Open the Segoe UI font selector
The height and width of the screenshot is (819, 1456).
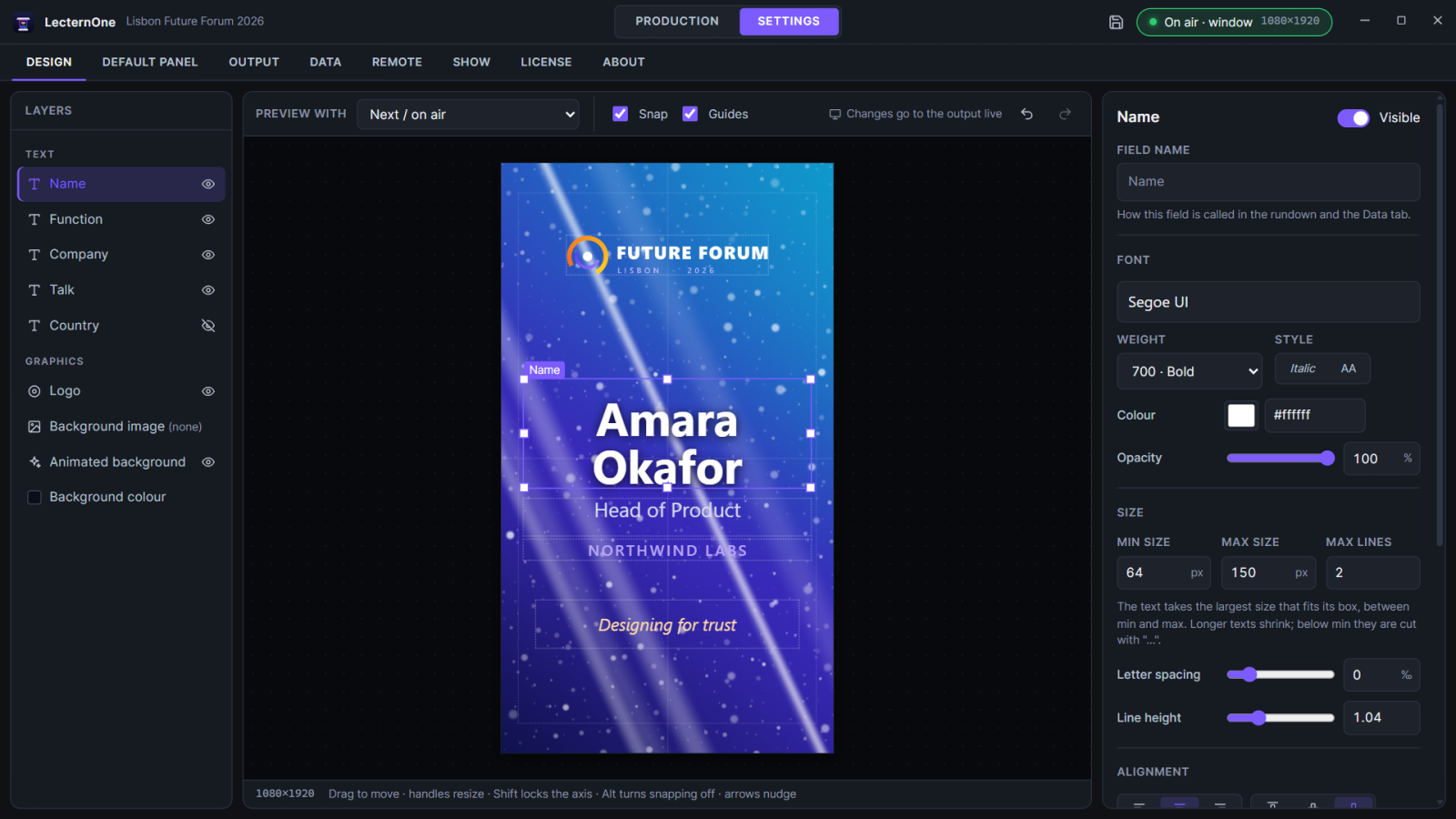pyautogui.click(x=1269, y=302)
